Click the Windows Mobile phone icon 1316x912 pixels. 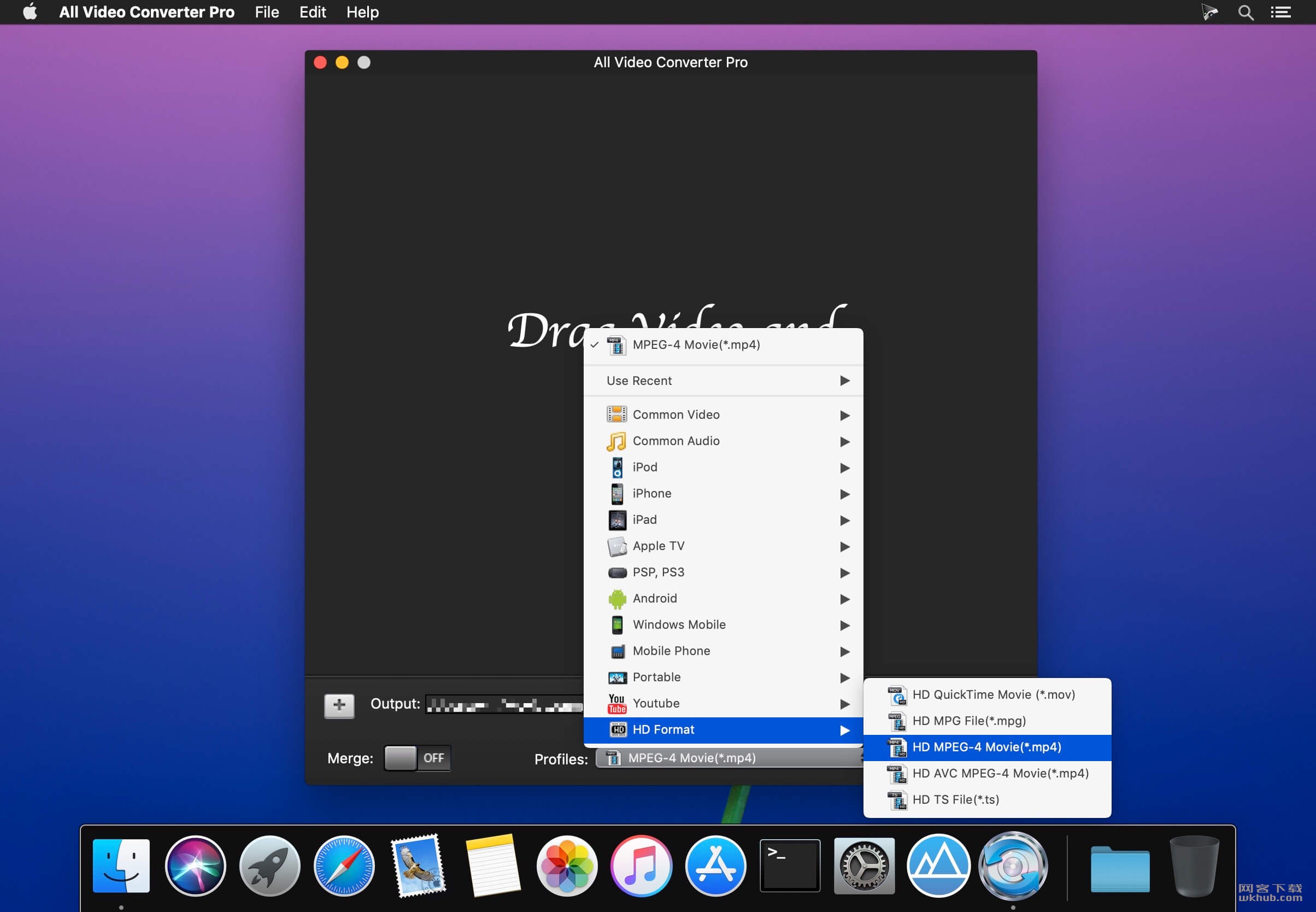617,624
